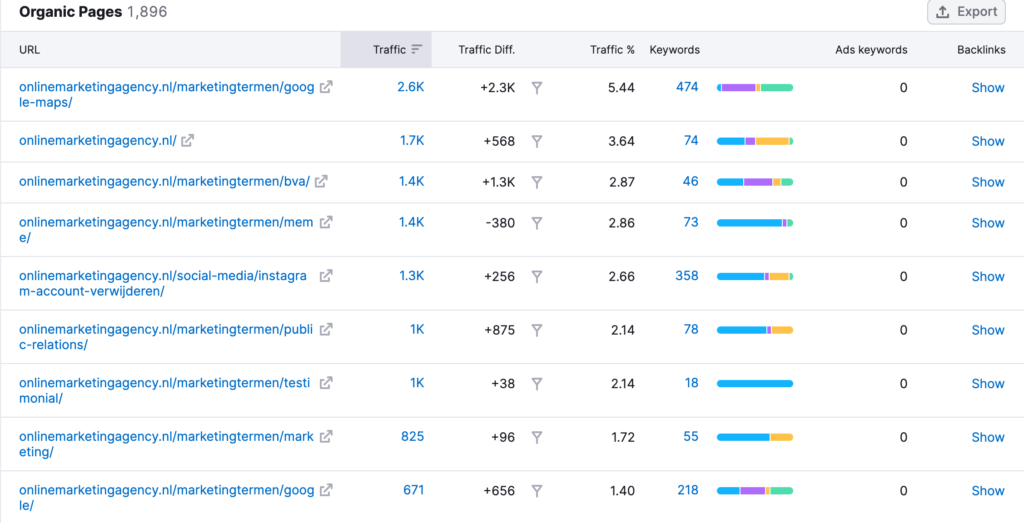Click keyword distribution bar for bva row
1024x523 pixels.
pos(755,182)
